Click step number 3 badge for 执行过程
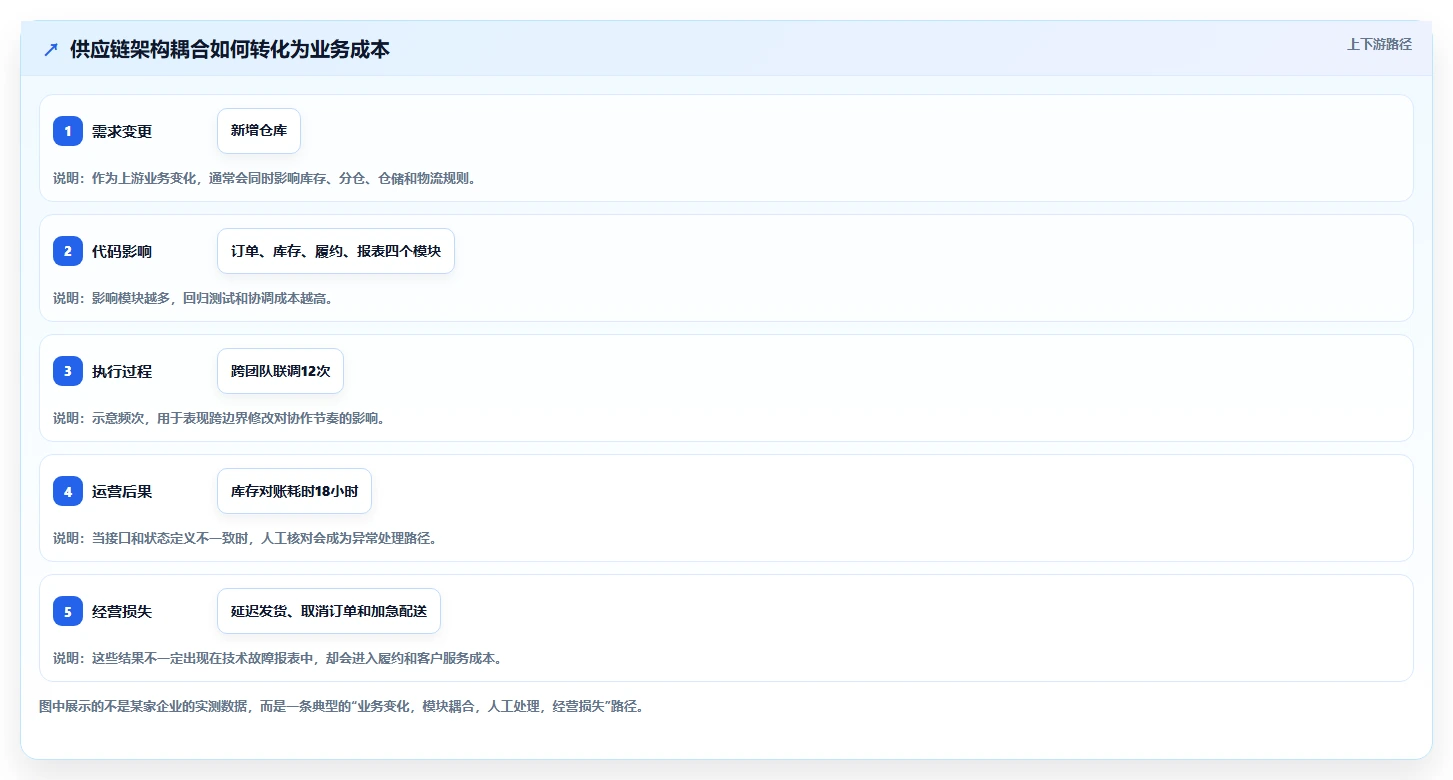The image size is (1453, 780). click(x=68, y=371)
